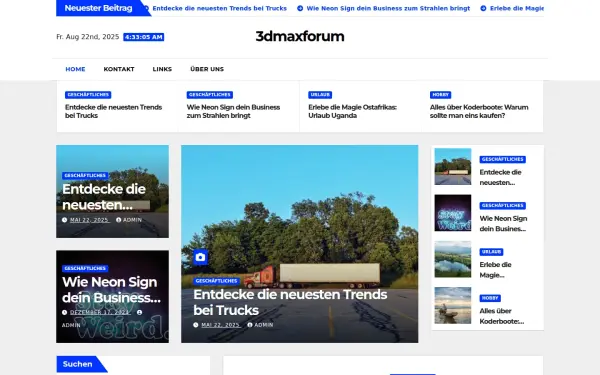Open the Home menu item
The height and width of the screenshot is (375, 600).
pos(75,69)
